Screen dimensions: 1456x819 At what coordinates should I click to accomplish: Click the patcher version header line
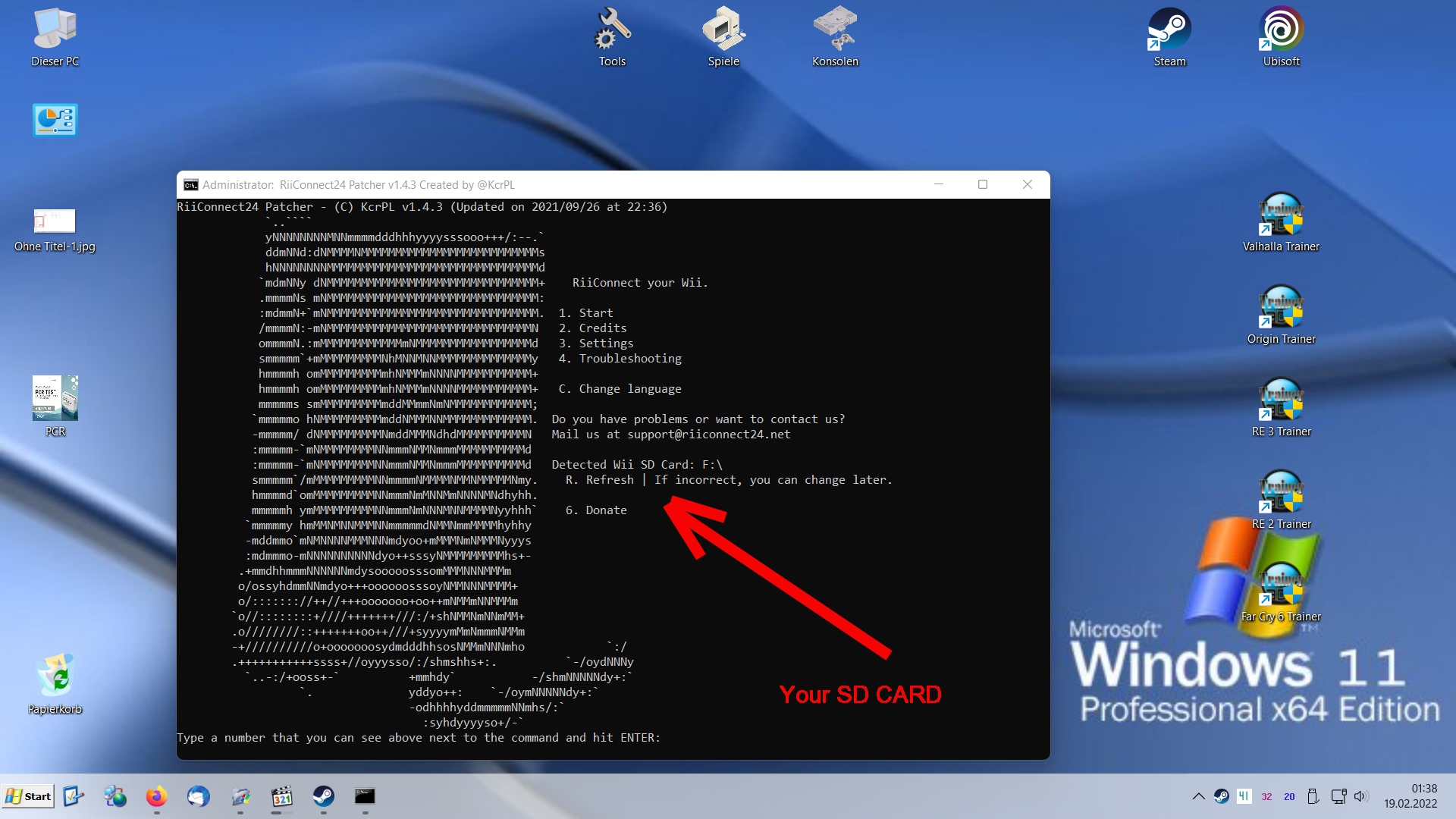click(422, 207)
